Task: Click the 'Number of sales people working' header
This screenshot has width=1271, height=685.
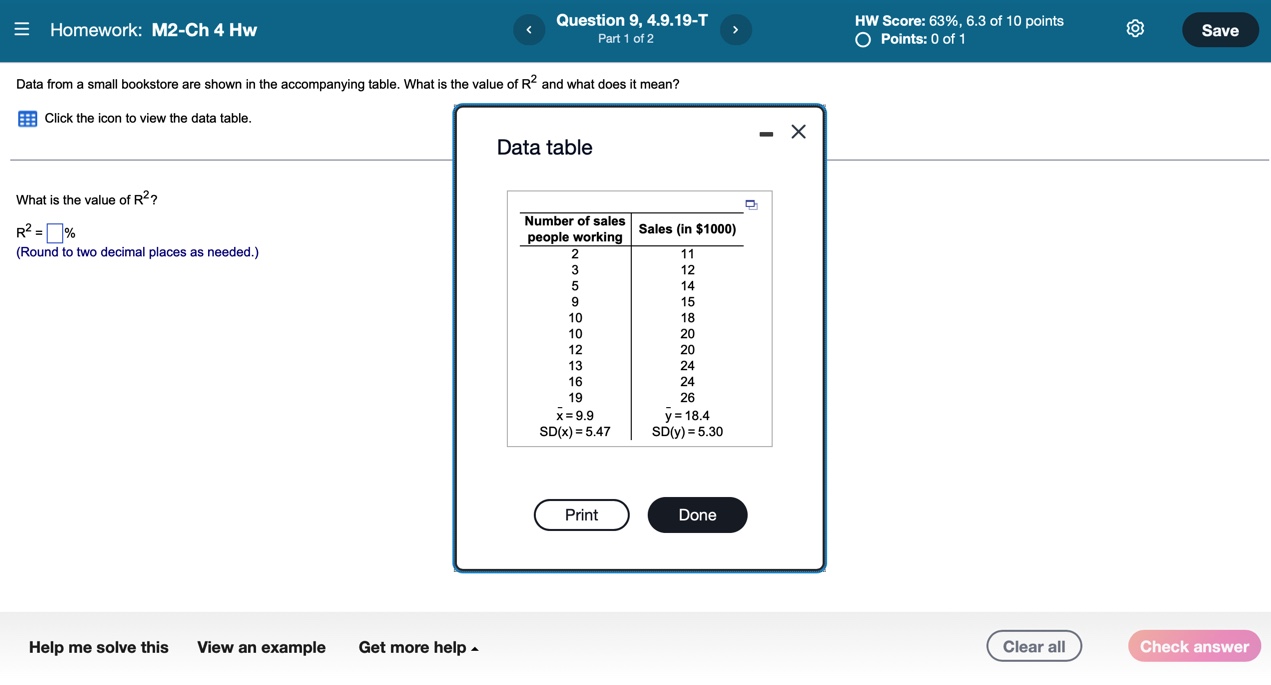Action: (x=575, y=229)
